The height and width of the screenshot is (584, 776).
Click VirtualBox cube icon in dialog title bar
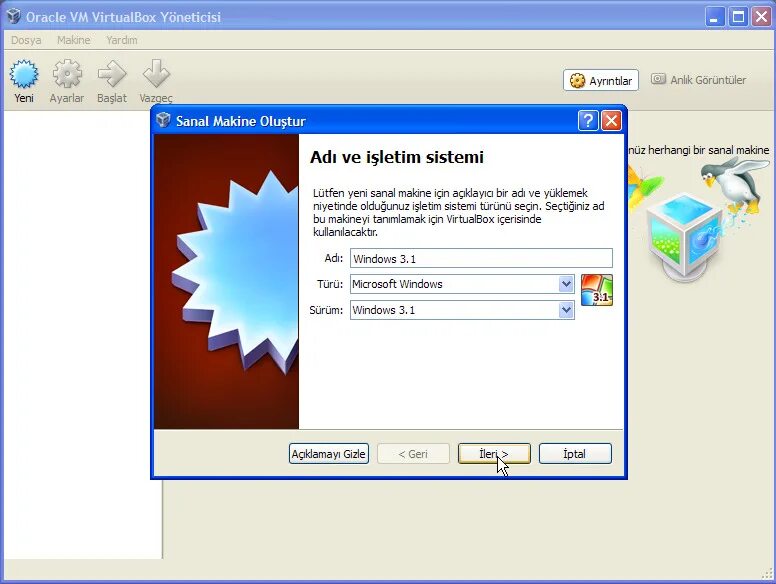click(163, 120)
